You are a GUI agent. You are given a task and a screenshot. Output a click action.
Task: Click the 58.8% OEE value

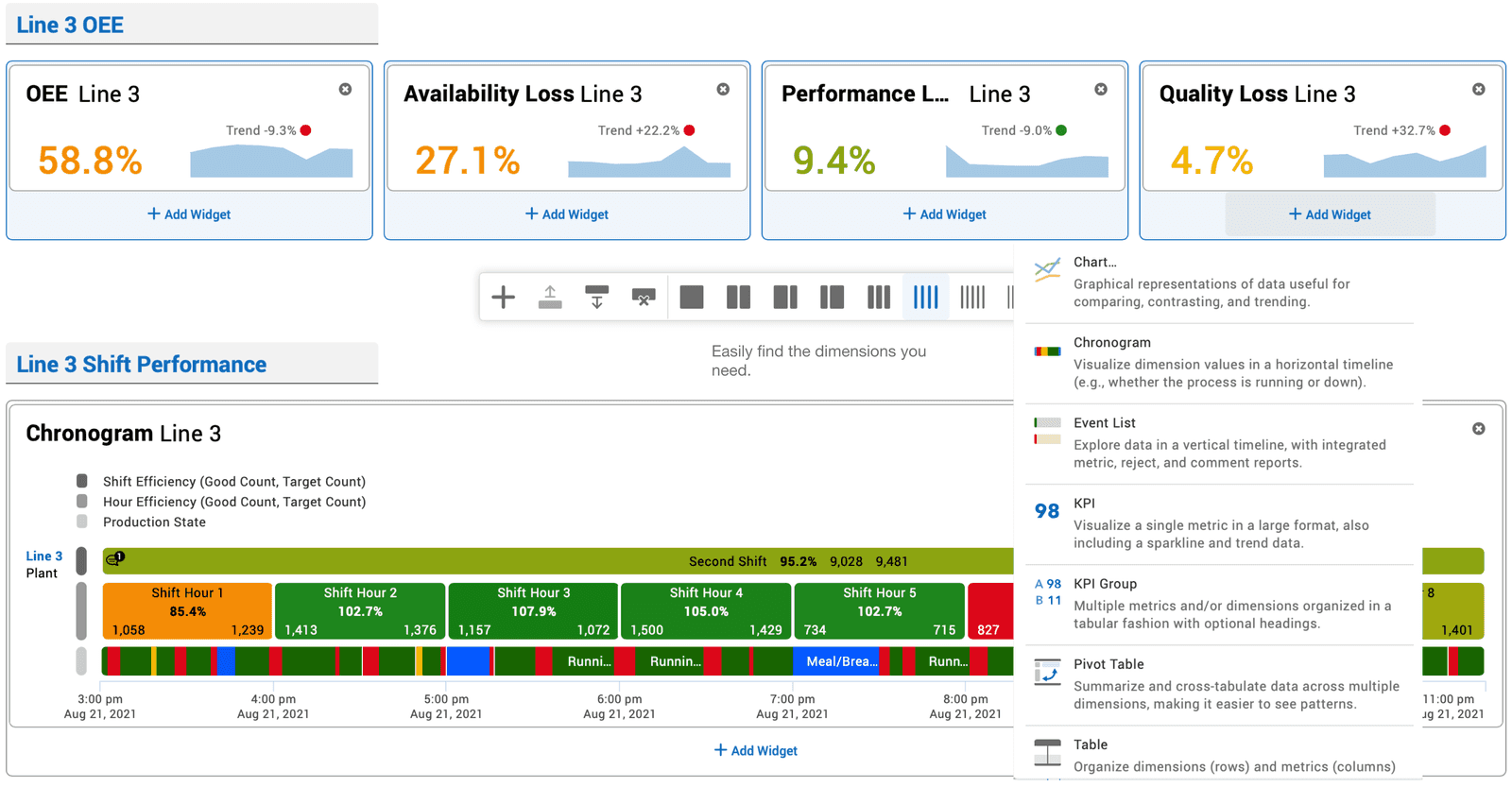[x=90, y=161]
